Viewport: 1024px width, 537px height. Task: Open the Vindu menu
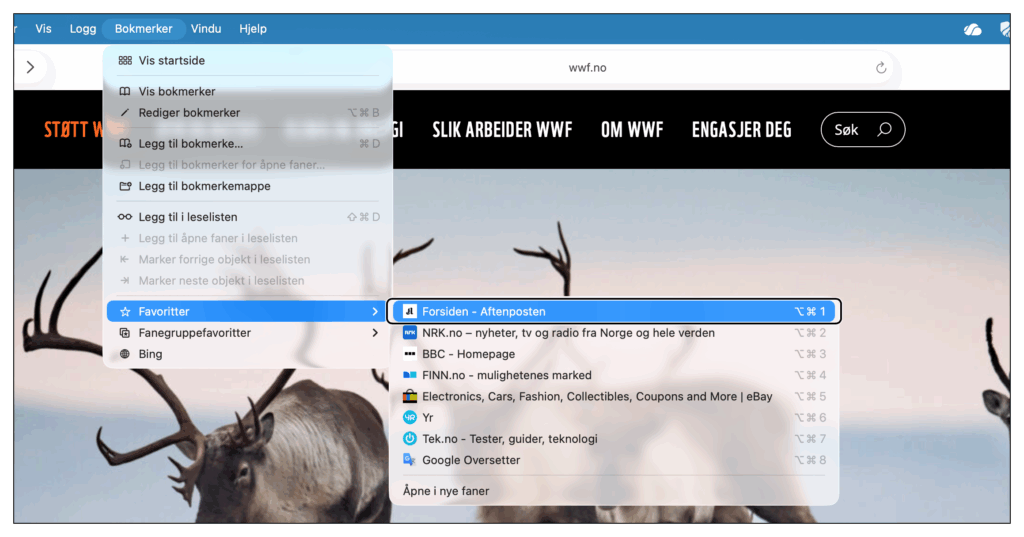(206, 29)
